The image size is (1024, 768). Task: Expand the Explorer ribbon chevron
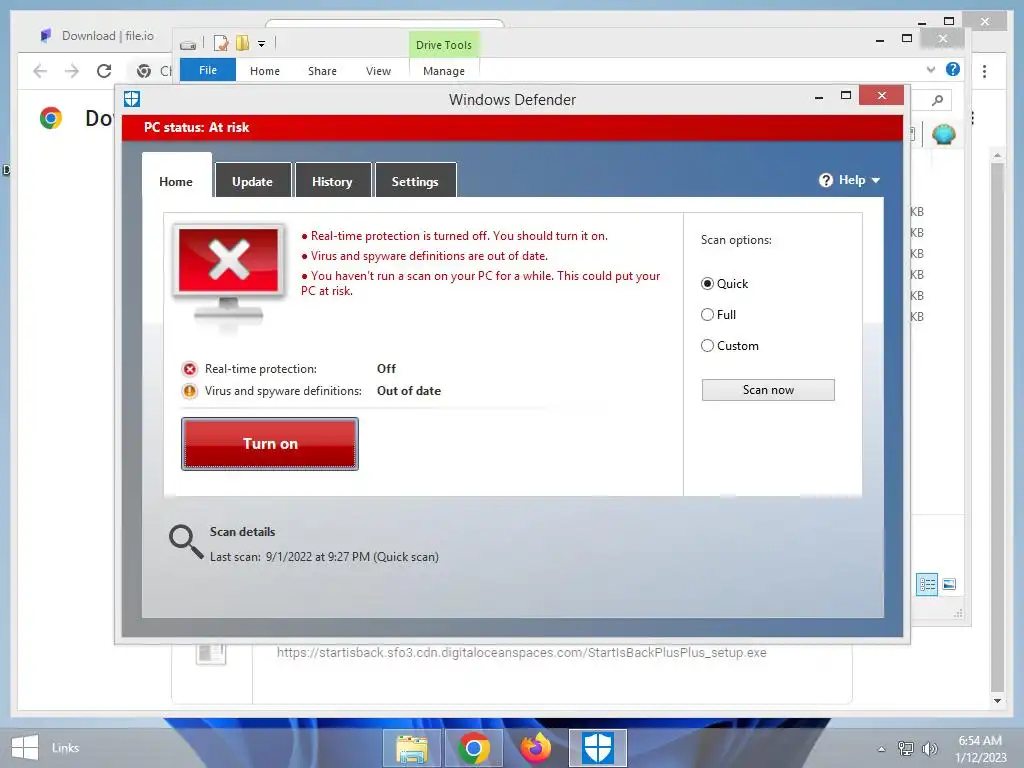pos(931,69)
